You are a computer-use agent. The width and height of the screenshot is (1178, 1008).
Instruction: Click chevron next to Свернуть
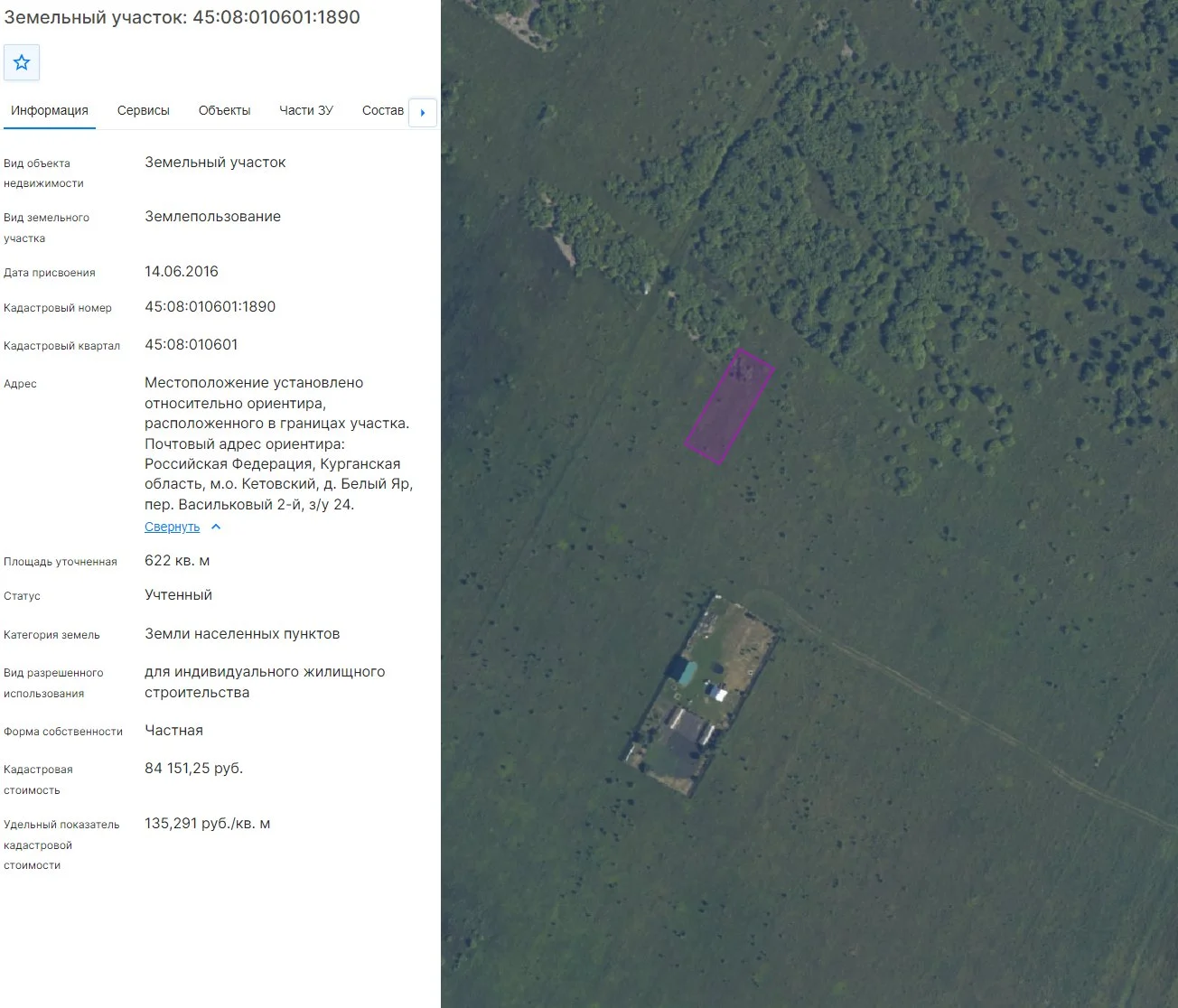pyautogui.click(x=216, y=527)
